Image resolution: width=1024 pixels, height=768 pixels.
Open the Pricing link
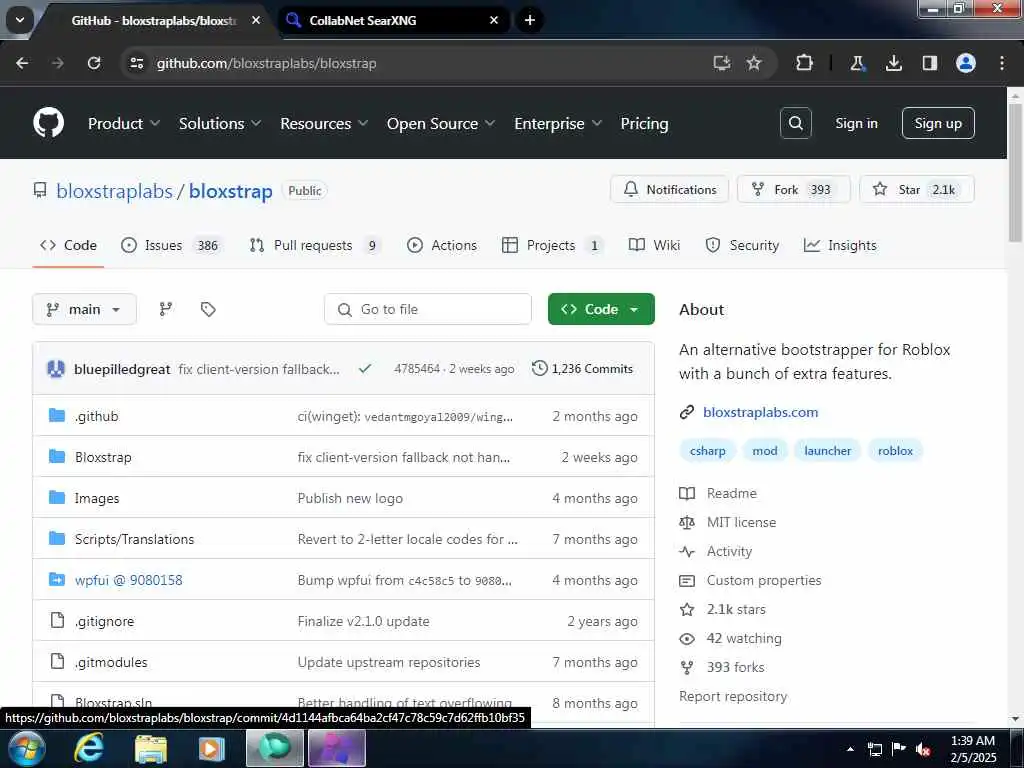coord(644,123)
